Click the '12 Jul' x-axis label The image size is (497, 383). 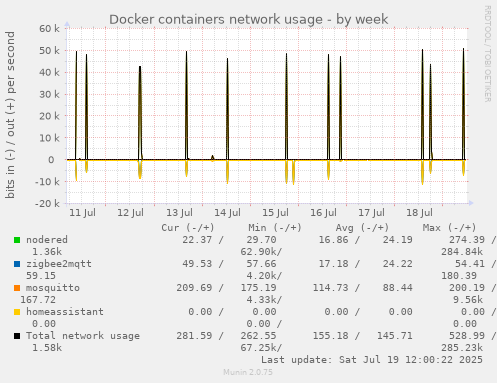click(x=130, y=213)
